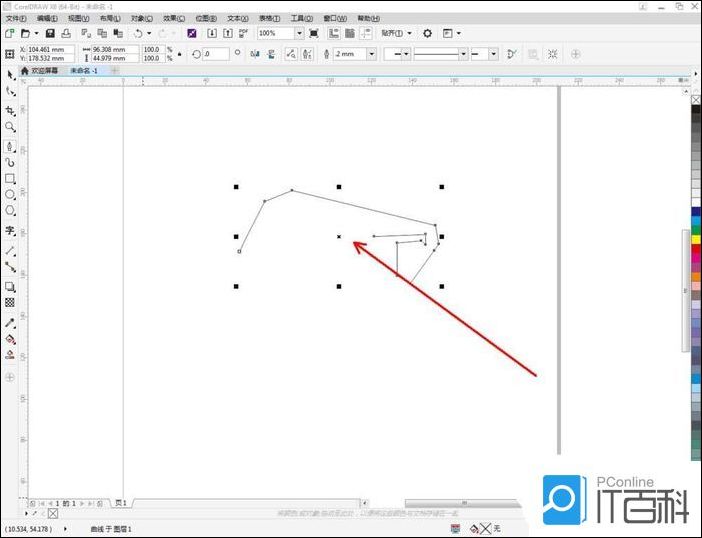The height and width of the screenshot is (538, 702).
Task: Open the 文本 menu
Action: tap(238, 18)
